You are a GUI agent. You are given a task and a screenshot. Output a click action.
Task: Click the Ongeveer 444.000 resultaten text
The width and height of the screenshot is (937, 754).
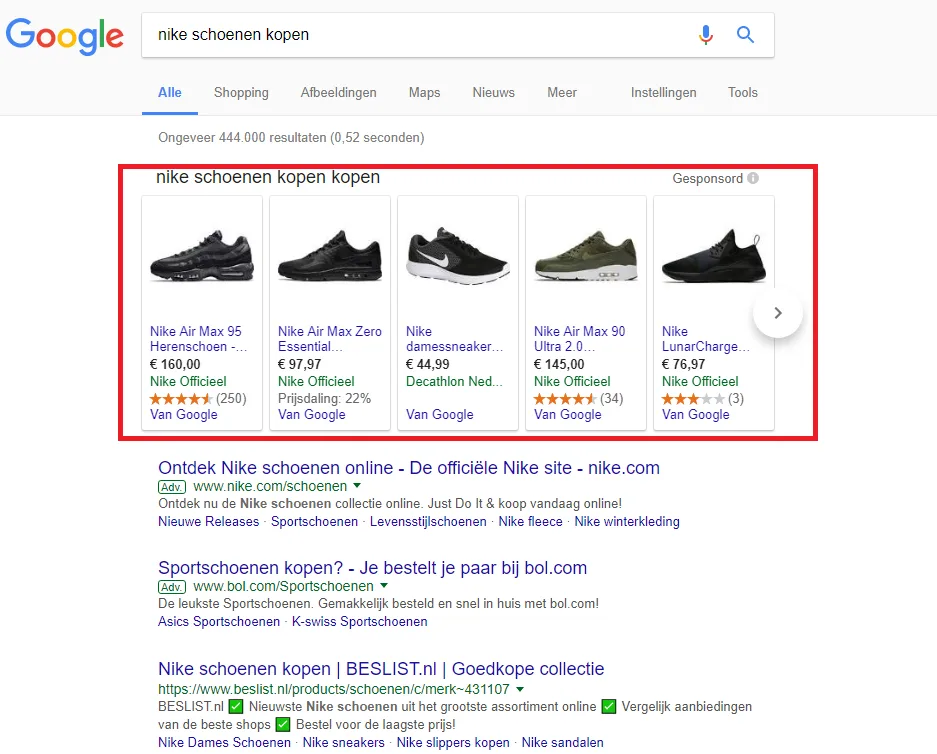[x=291, y=137]
